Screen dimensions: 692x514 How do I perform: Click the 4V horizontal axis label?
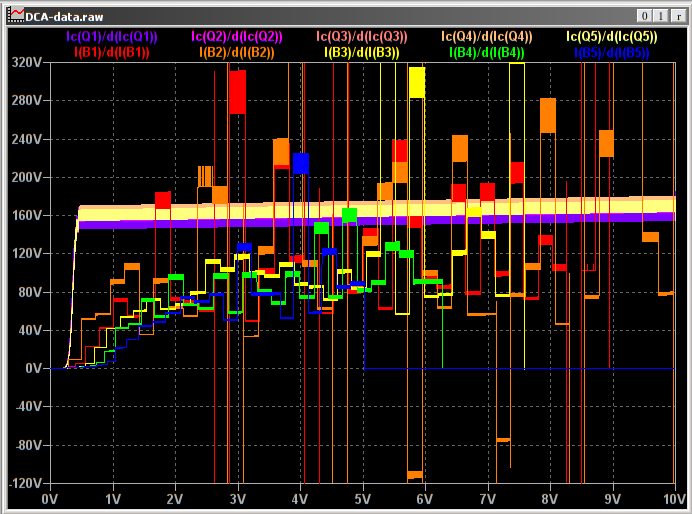click(x=300, y=499)
